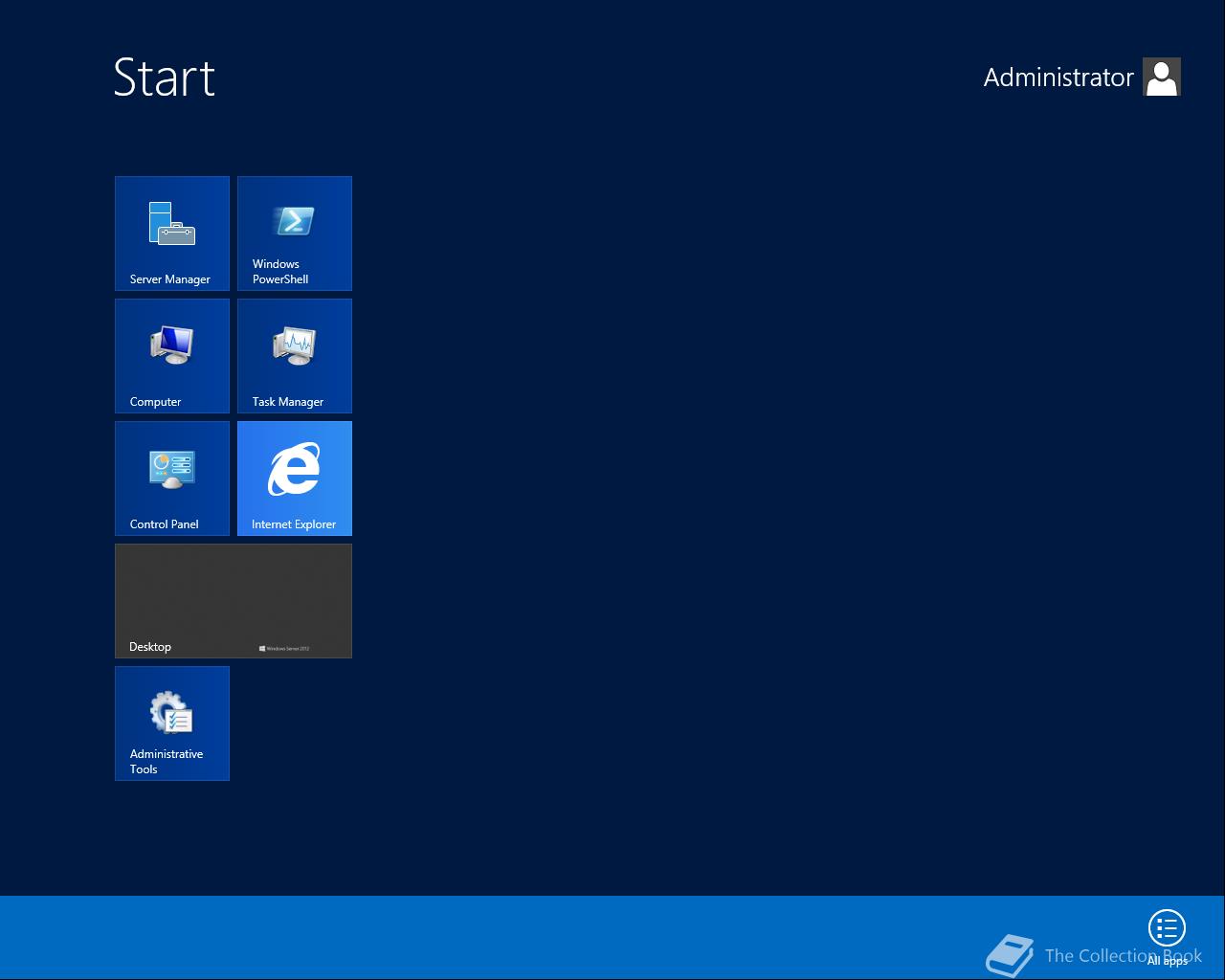The width and height of the screenshot is (1225, 980).
Task: Click the All apps button
Action: point(1167,937)
